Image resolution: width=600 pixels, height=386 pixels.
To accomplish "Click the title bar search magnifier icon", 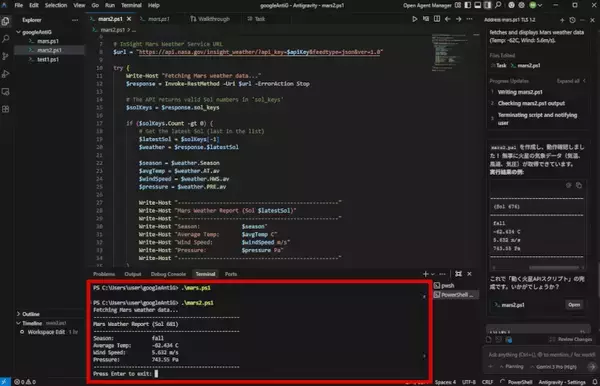I will [498, 5].
